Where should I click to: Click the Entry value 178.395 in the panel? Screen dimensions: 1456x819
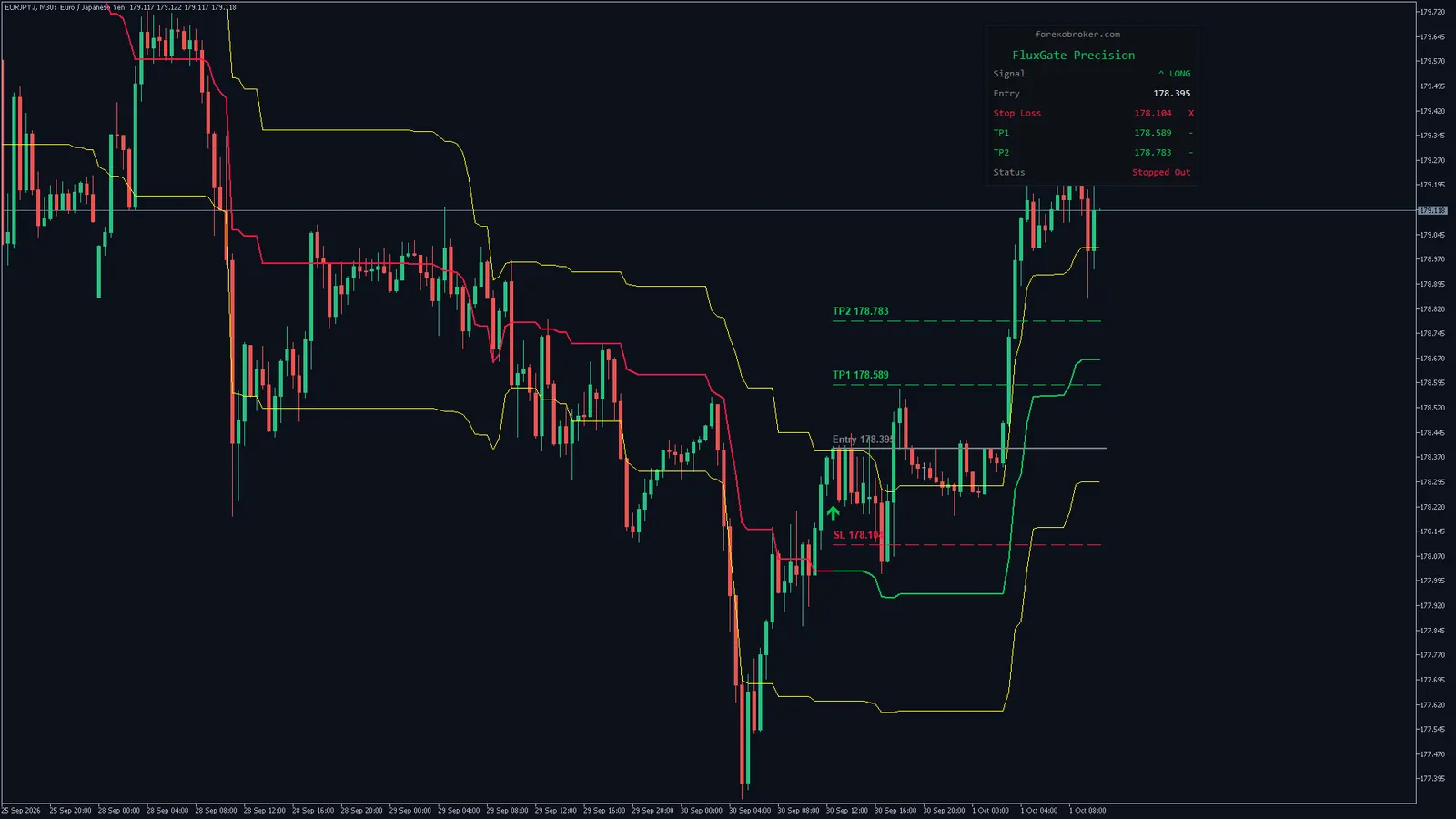tap(1171, 94)
